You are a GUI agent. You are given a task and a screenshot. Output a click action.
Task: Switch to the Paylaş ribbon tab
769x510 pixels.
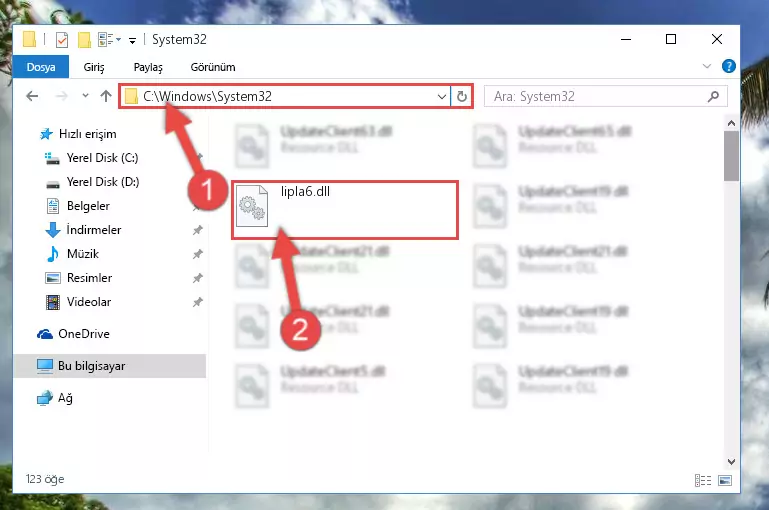[x=148, y=67]
